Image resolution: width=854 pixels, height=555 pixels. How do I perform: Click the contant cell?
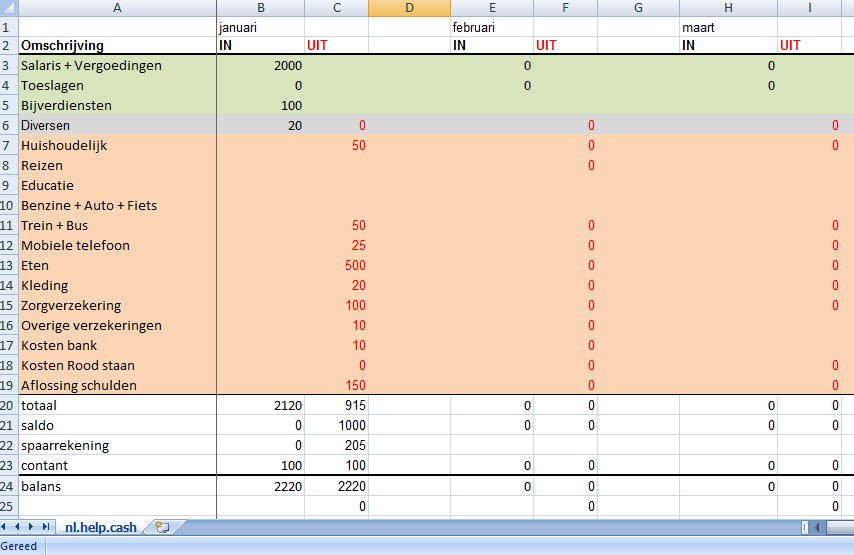pos(117,465)
